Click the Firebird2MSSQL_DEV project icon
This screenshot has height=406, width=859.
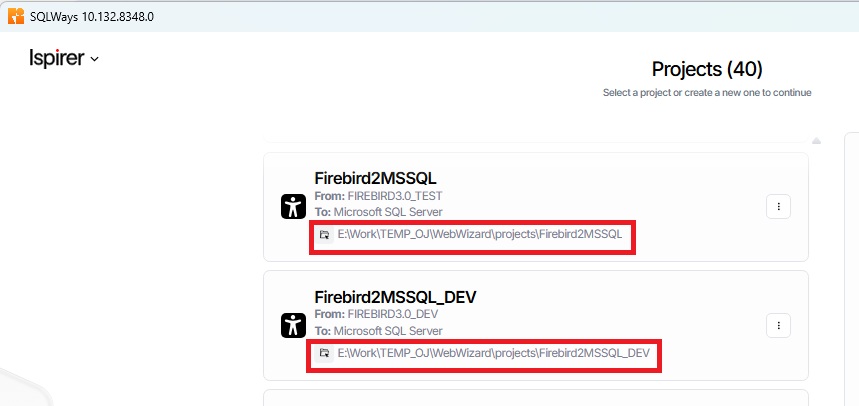(293, 325)
